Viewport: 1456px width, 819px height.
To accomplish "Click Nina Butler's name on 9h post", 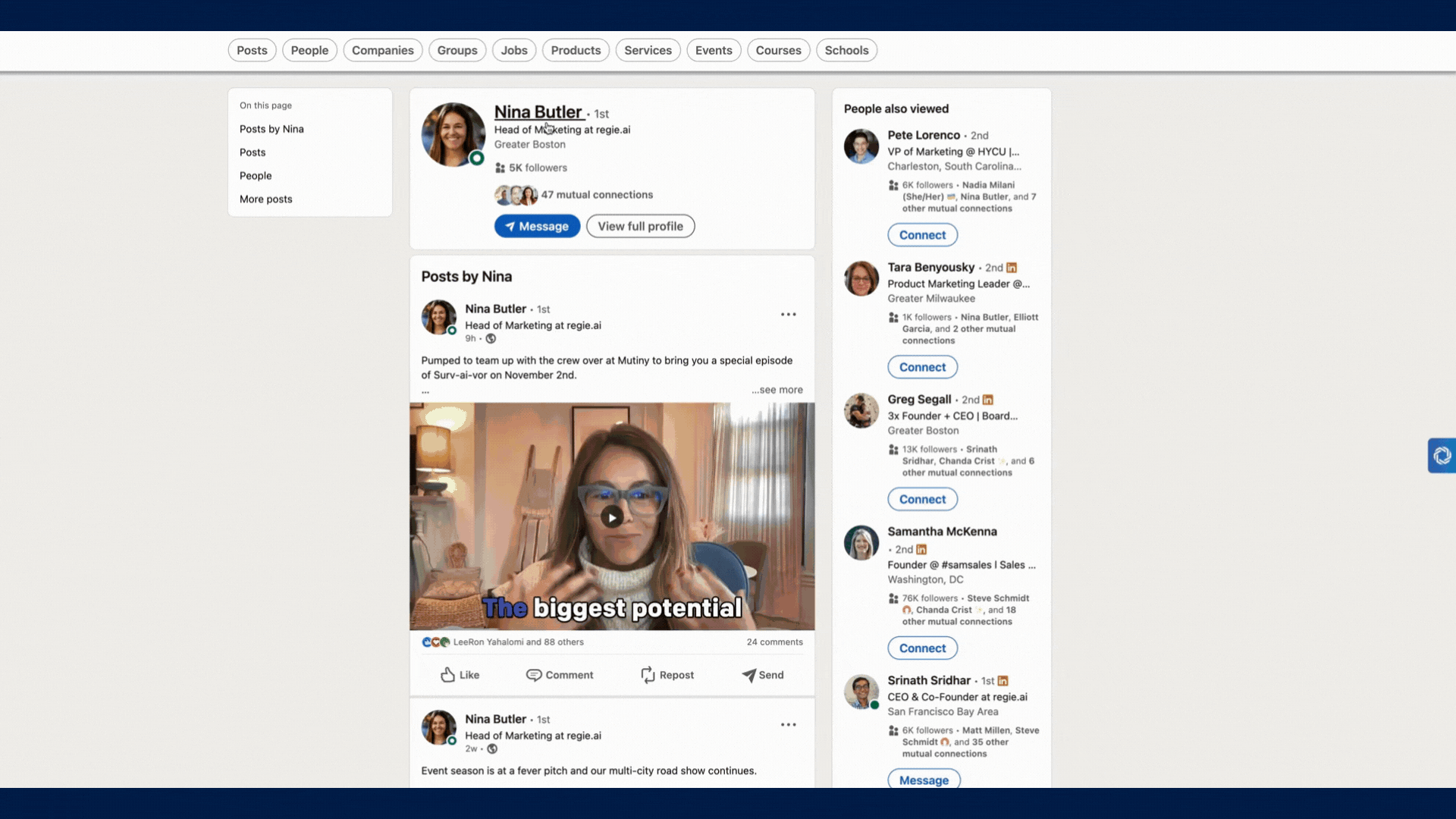I will pos(495,309).
